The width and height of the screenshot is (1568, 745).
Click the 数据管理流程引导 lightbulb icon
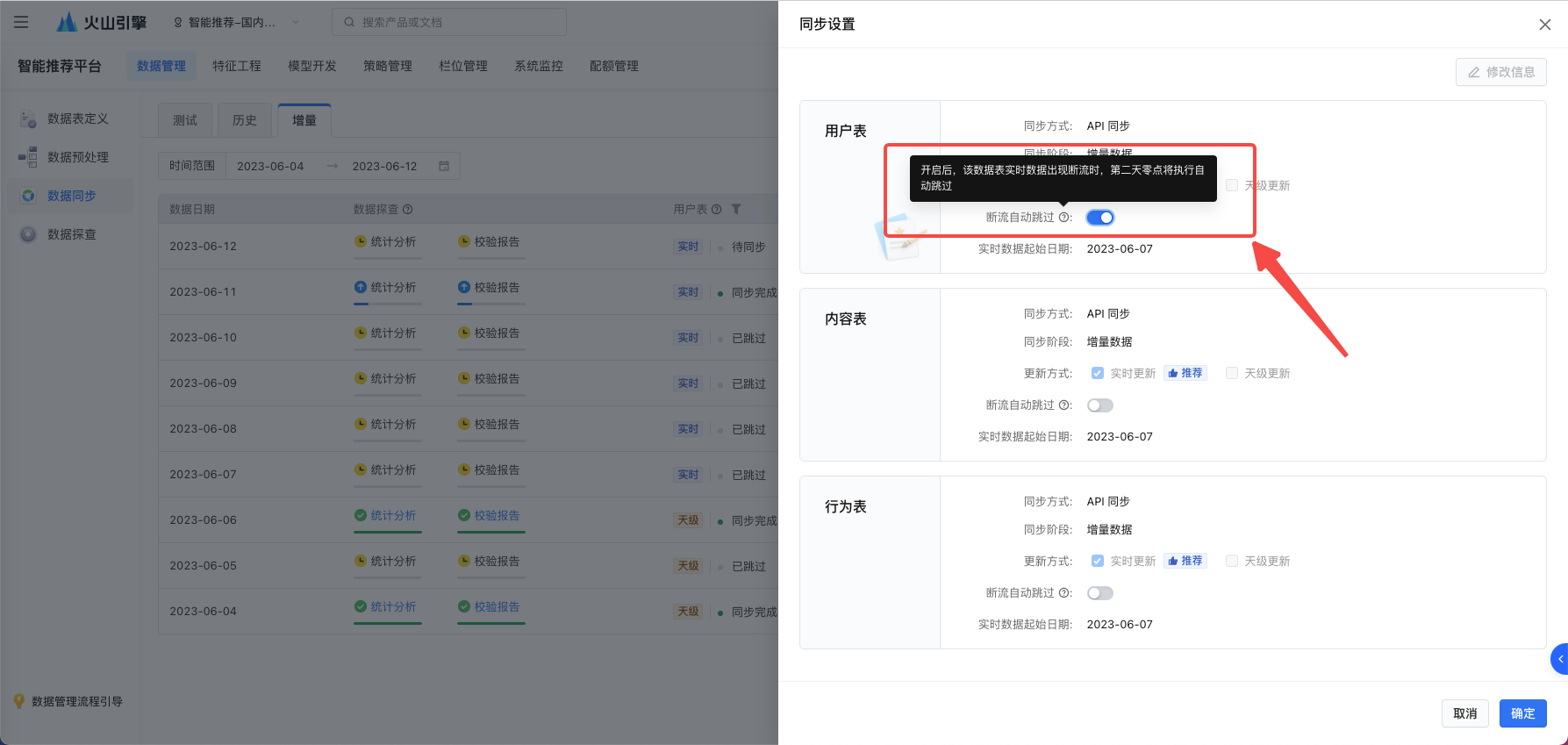click(18, 701)
